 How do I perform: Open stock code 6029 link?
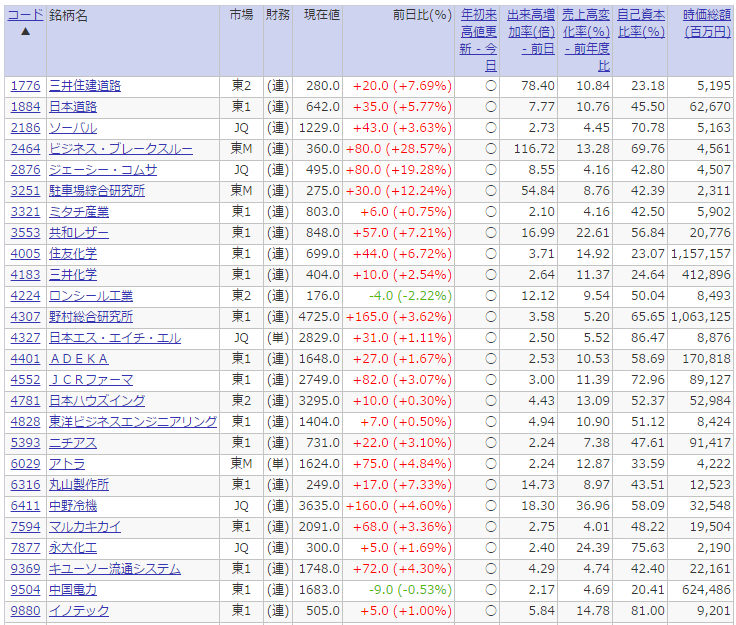pyautogui.click(x=25, y=464)
